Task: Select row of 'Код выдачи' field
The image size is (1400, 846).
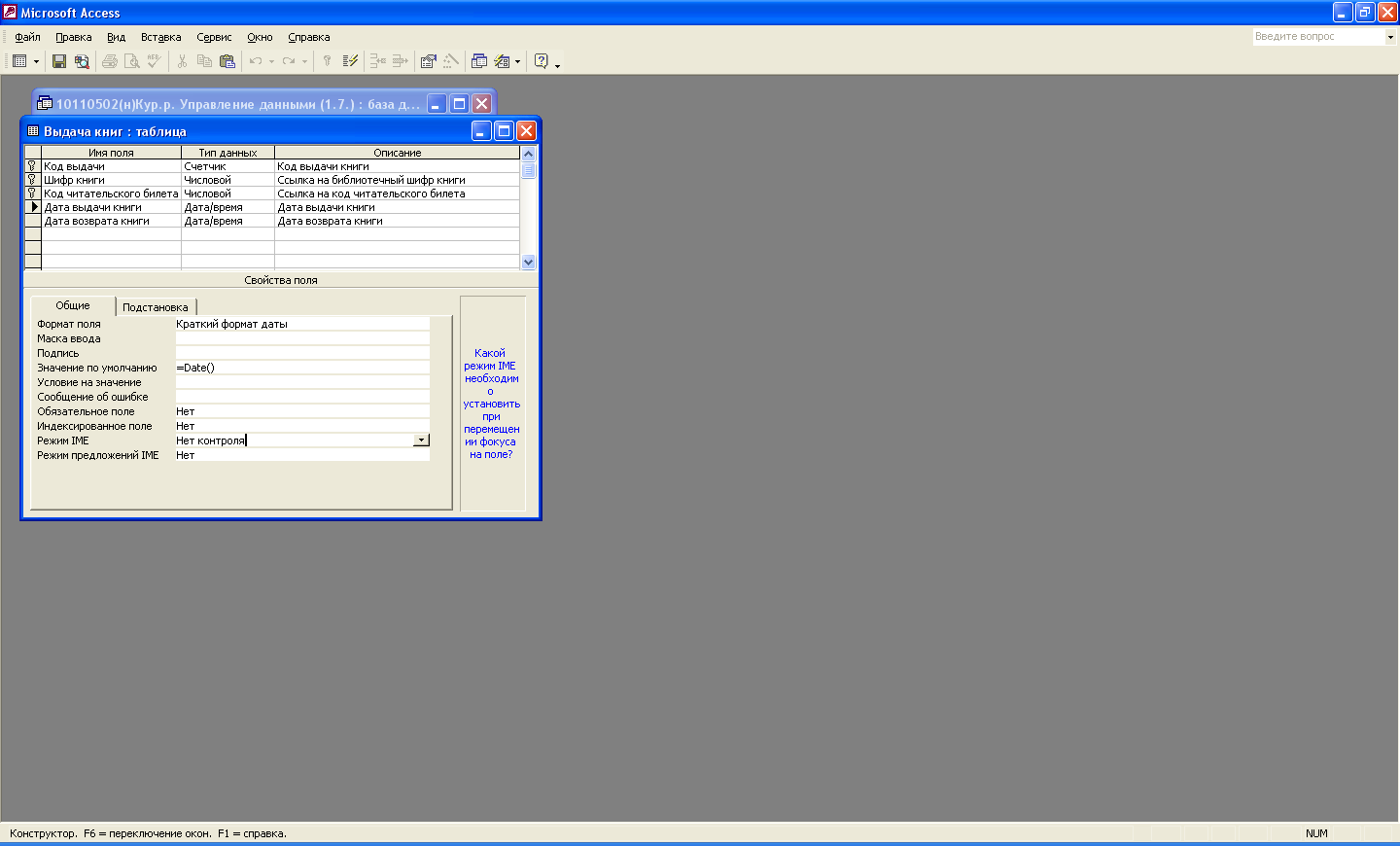Action: pyautogui.click(x=33, y=166)
